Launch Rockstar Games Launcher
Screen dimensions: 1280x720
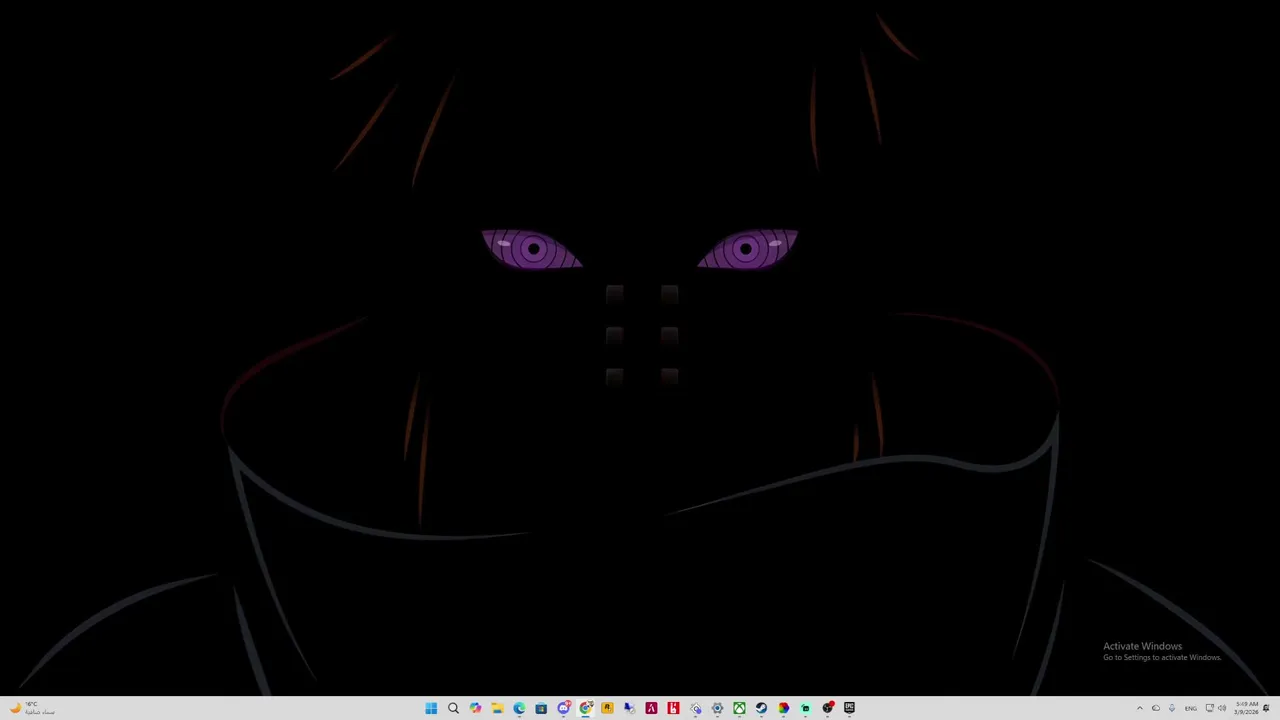click(607, 708)
